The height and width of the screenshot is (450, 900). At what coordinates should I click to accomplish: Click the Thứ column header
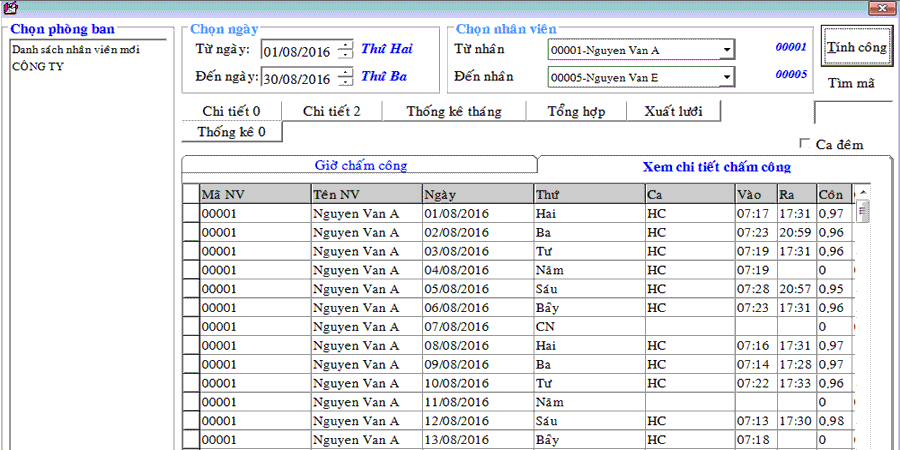click(x=589, y=194)
